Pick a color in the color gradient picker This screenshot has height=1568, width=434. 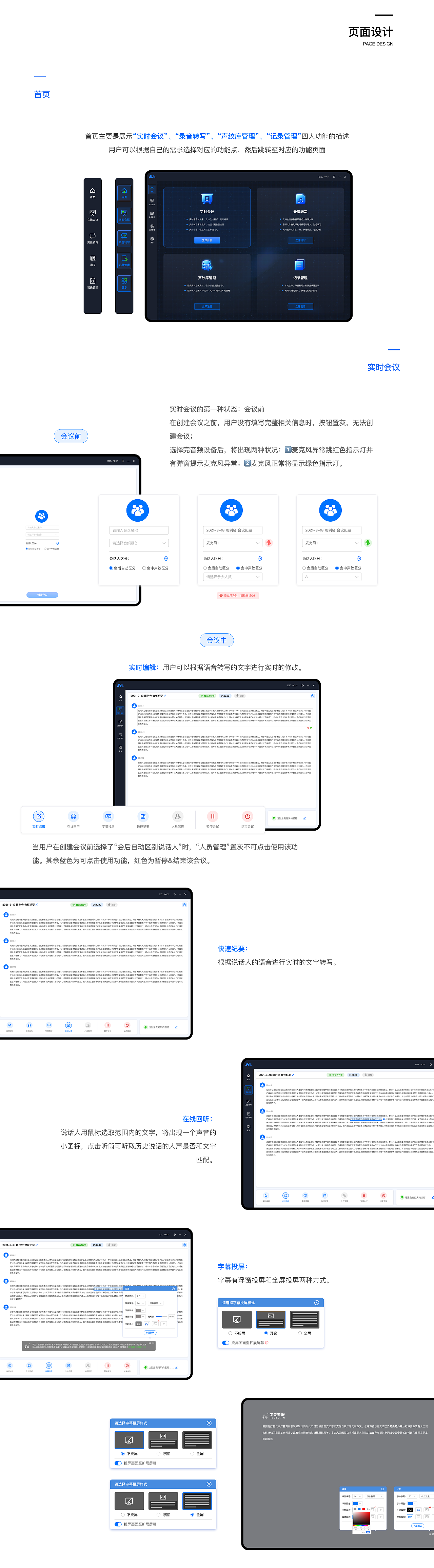point(361,1519)
